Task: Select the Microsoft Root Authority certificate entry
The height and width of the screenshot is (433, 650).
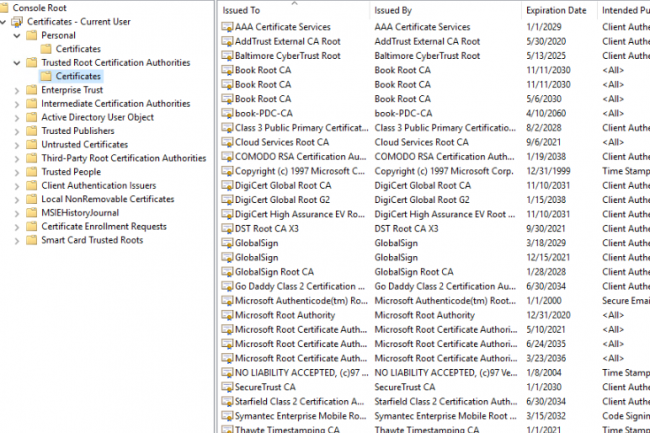Action: pyautogui.click(x=290, y=315)
